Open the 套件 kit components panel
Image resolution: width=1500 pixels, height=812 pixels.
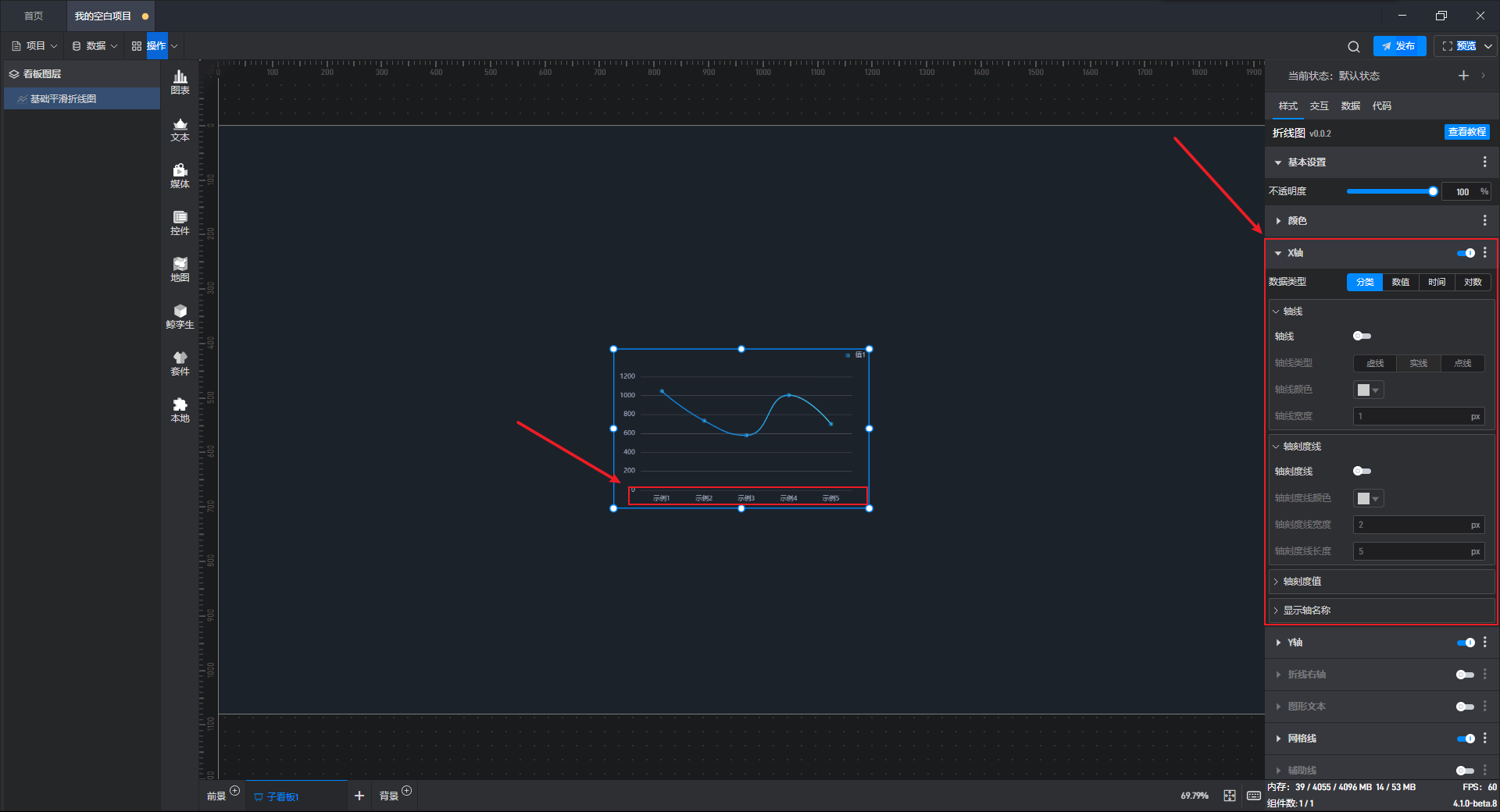[180, 363]
